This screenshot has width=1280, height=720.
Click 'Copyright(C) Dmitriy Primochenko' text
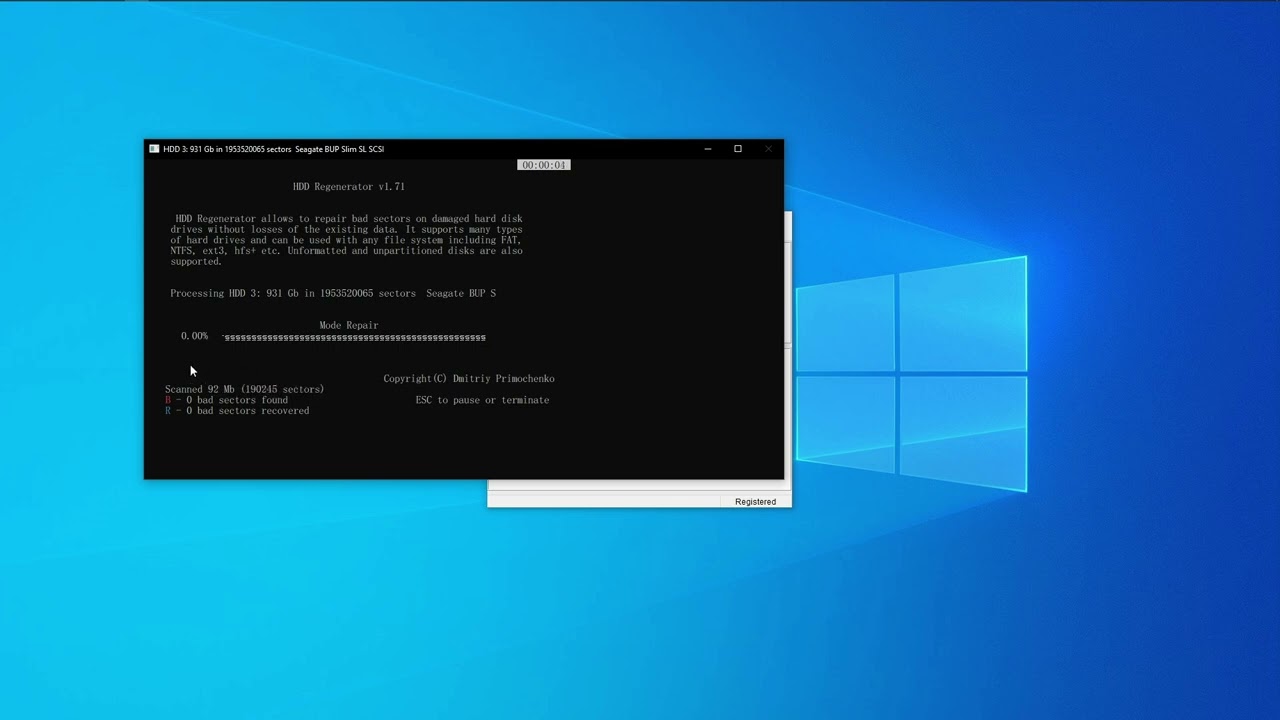(469, 379)
